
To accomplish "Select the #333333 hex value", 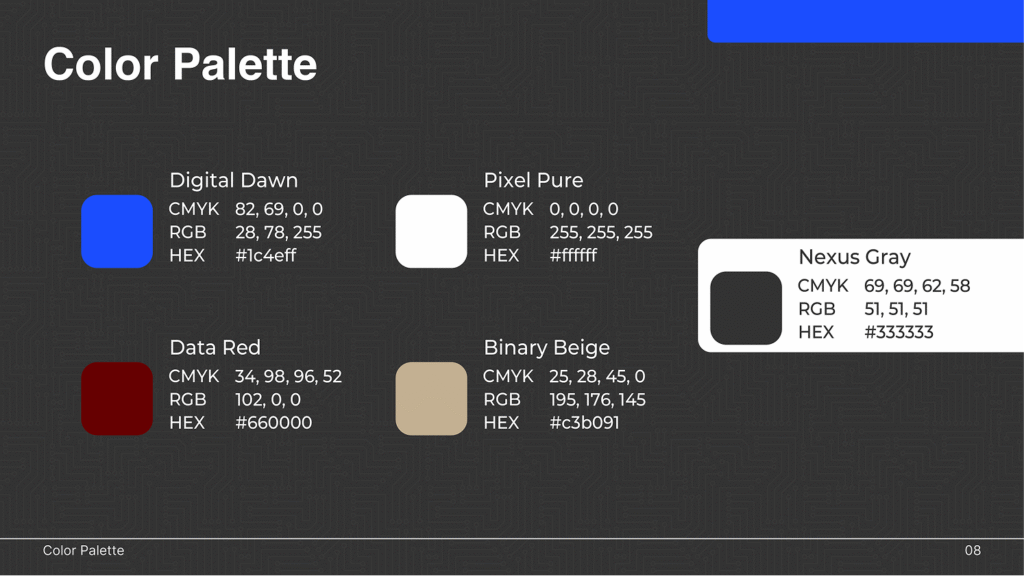I will coord(899,332).
